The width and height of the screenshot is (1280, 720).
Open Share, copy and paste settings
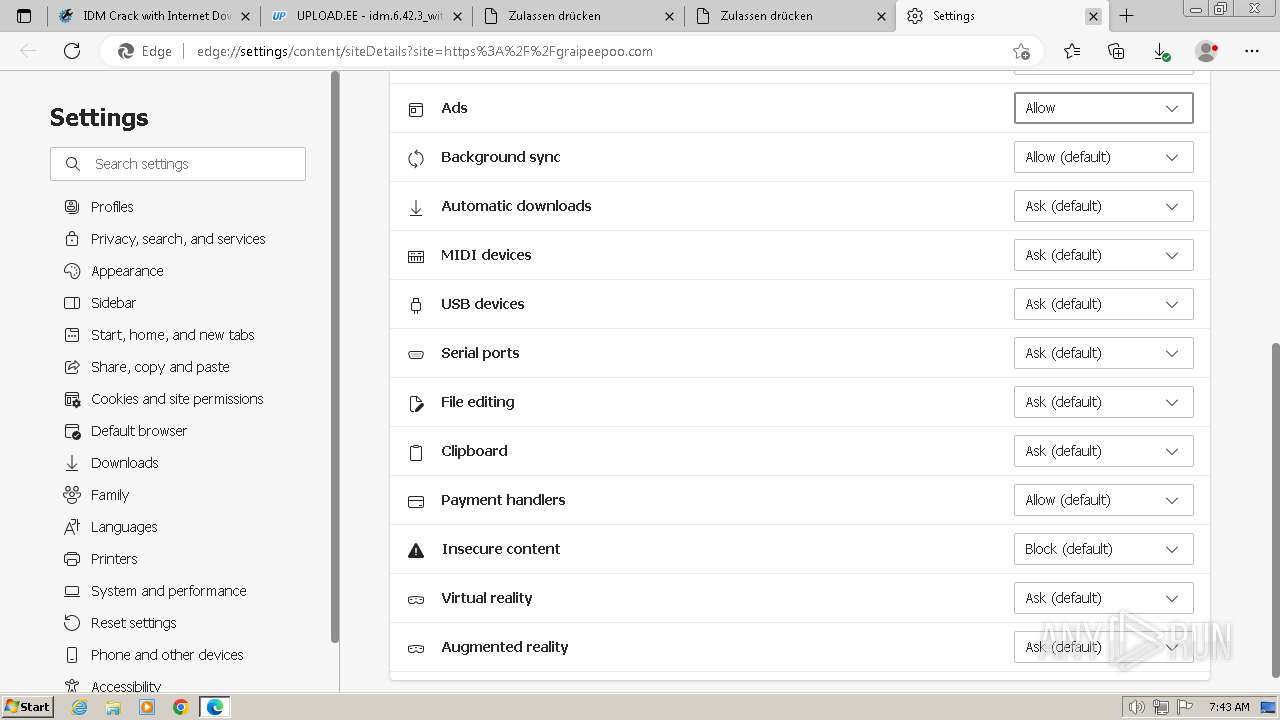click(160, 367)
